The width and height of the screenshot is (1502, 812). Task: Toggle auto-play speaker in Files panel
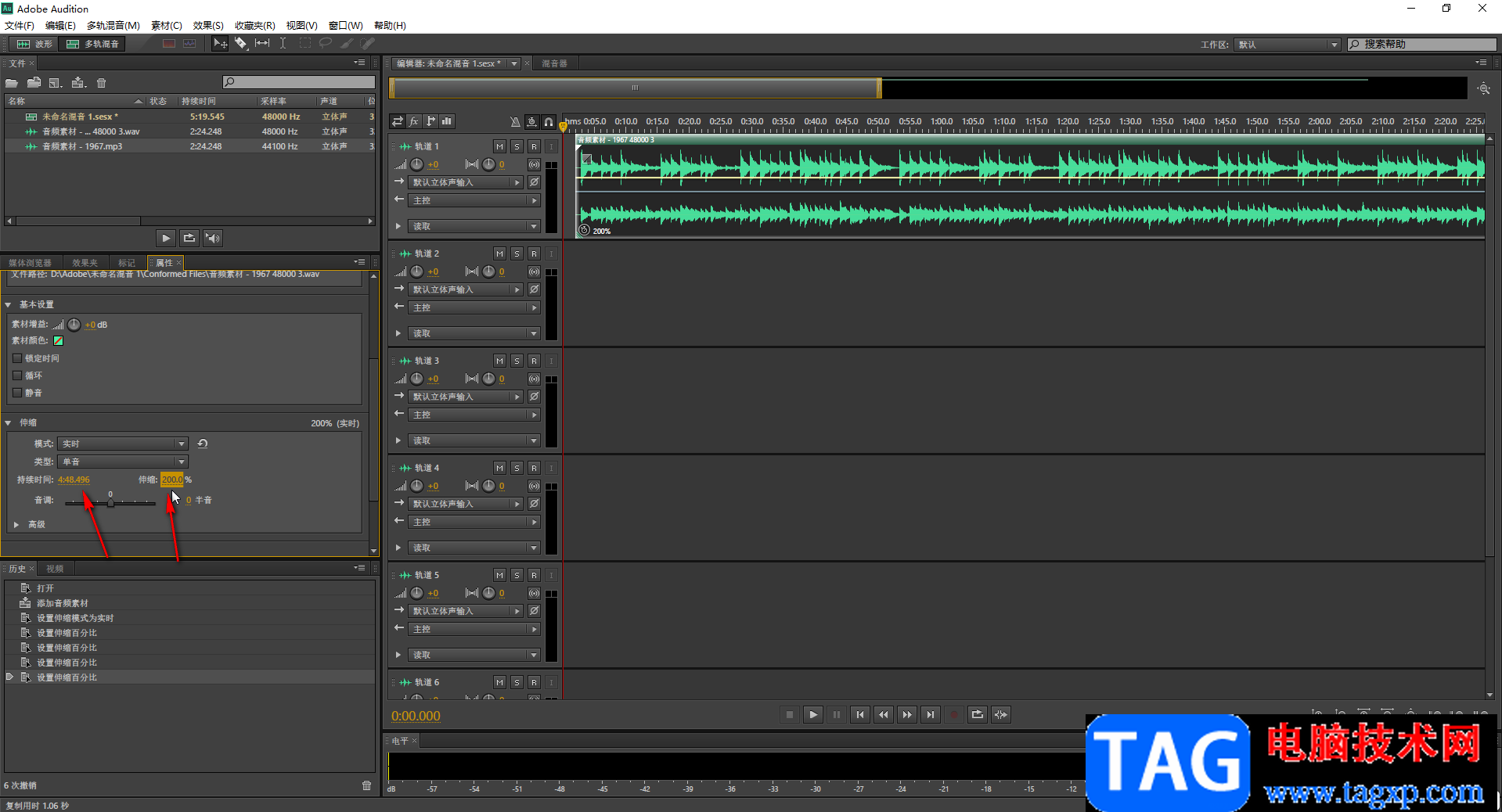(212, 238)
